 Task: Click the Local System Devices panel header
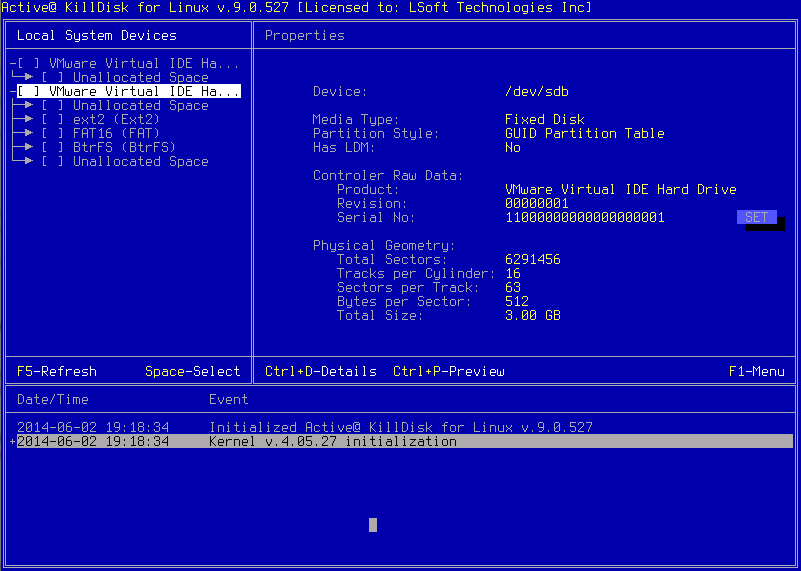(x=97, y=35)
